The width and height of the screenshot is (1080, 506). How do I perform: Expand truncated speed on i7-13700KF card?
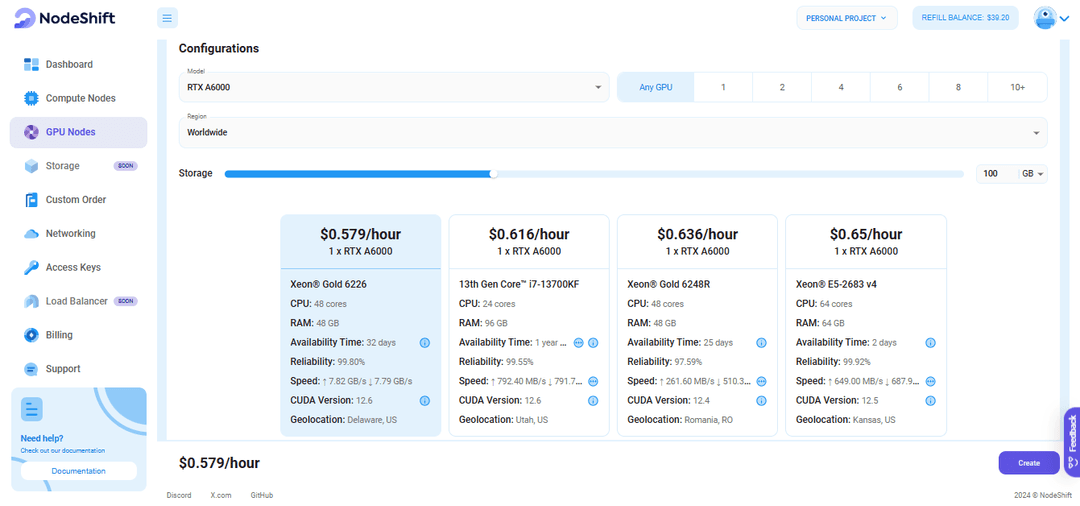[x=593, y=381]
